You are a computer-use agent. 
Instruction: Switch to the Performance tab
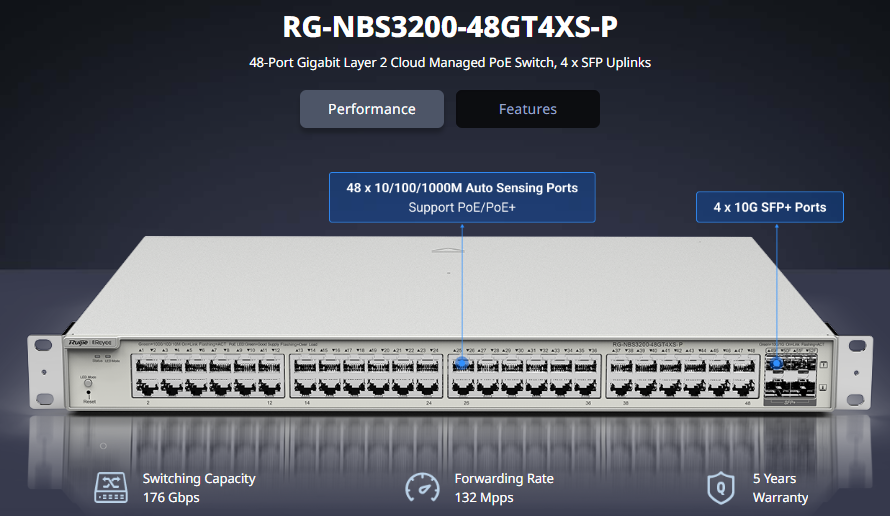[x=372, y=109]
